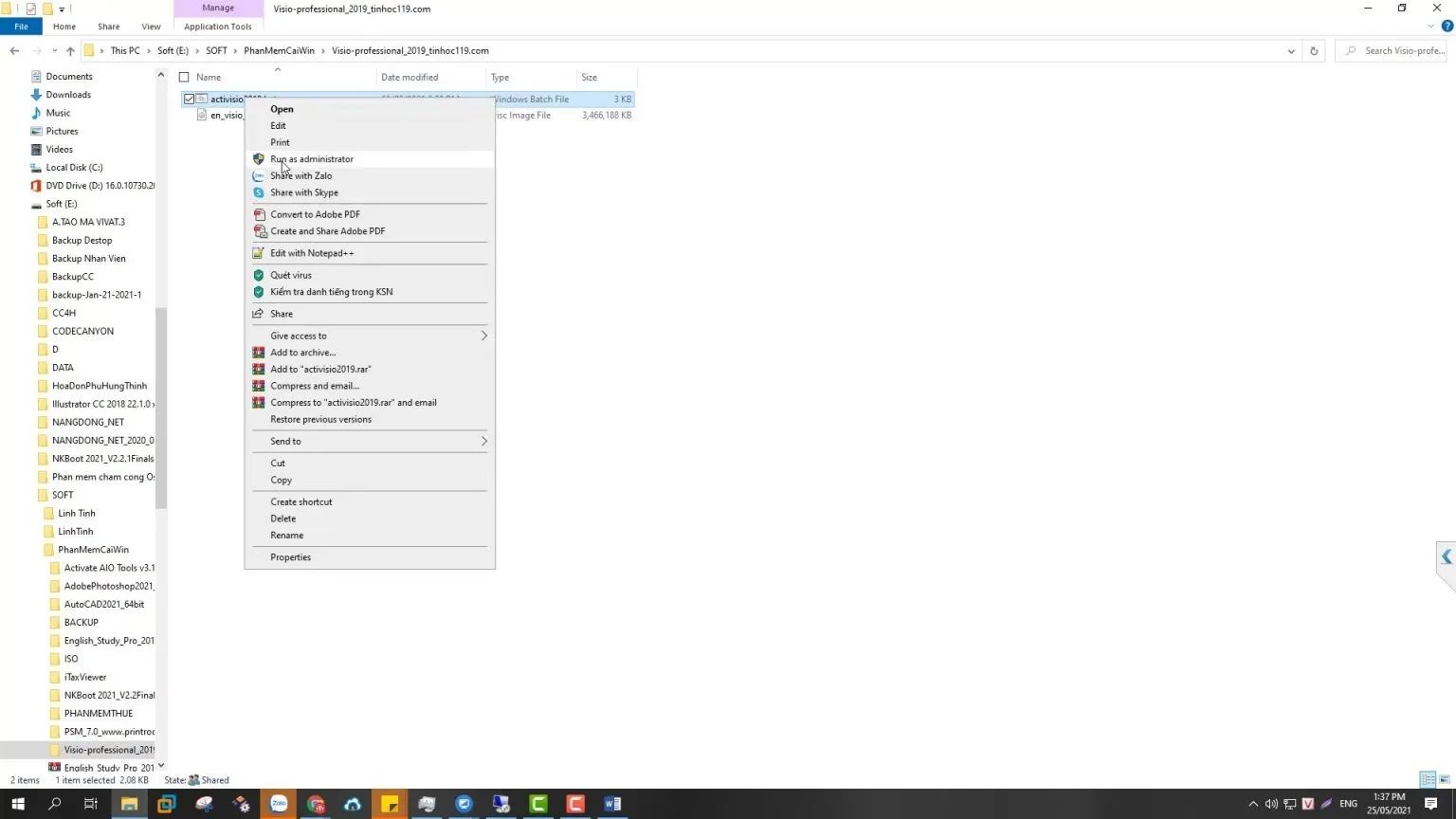Switch to the View ribbon tab
The height and width of the screenshot is (819, 1456).
151,27
